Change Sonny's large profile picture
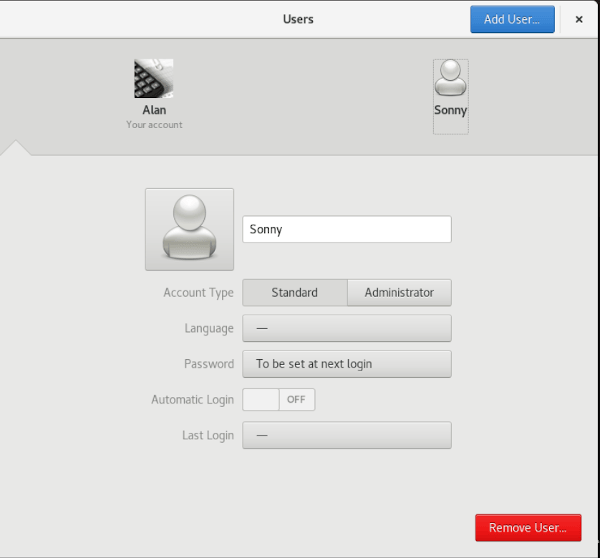The image size is (600, 558). pos(189,229)
